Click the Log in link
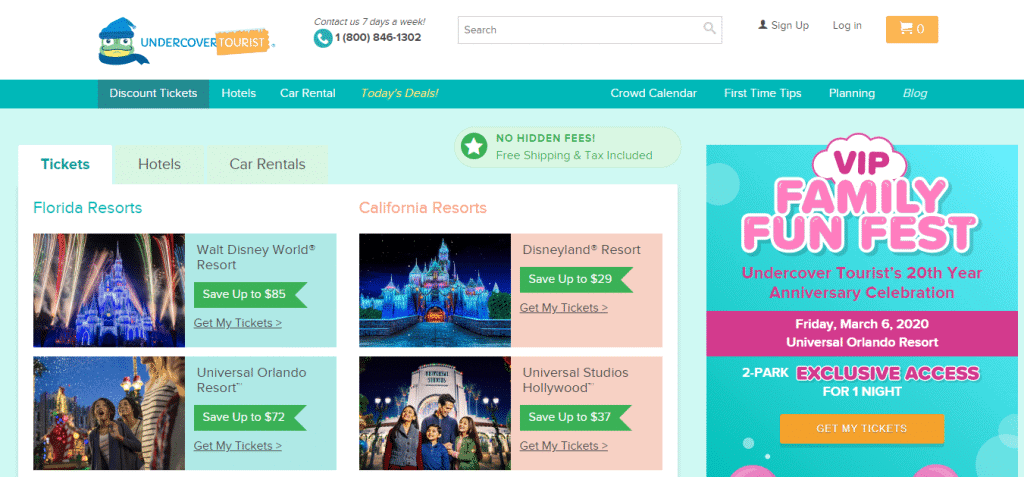 [x=847, y=25]
